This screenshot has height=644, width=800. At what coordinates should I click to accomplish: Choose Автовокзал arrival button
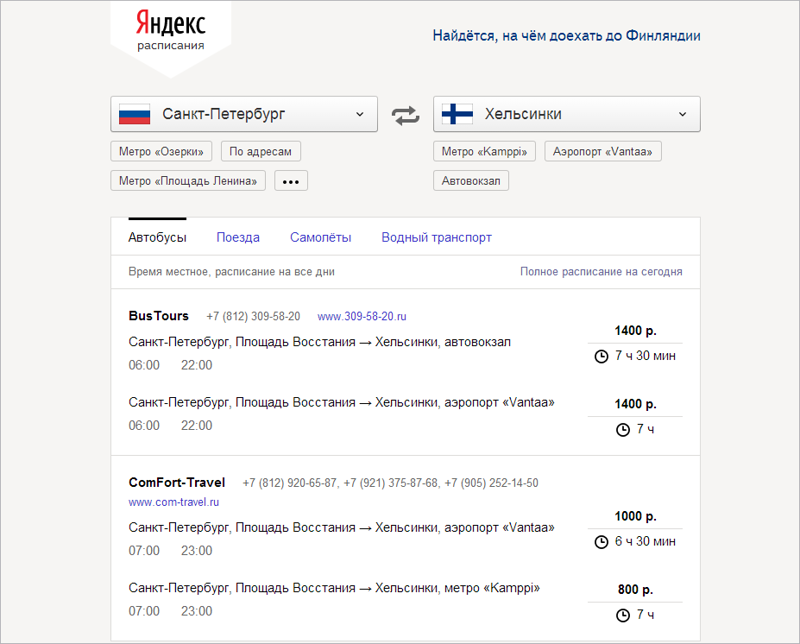point(471,181)
